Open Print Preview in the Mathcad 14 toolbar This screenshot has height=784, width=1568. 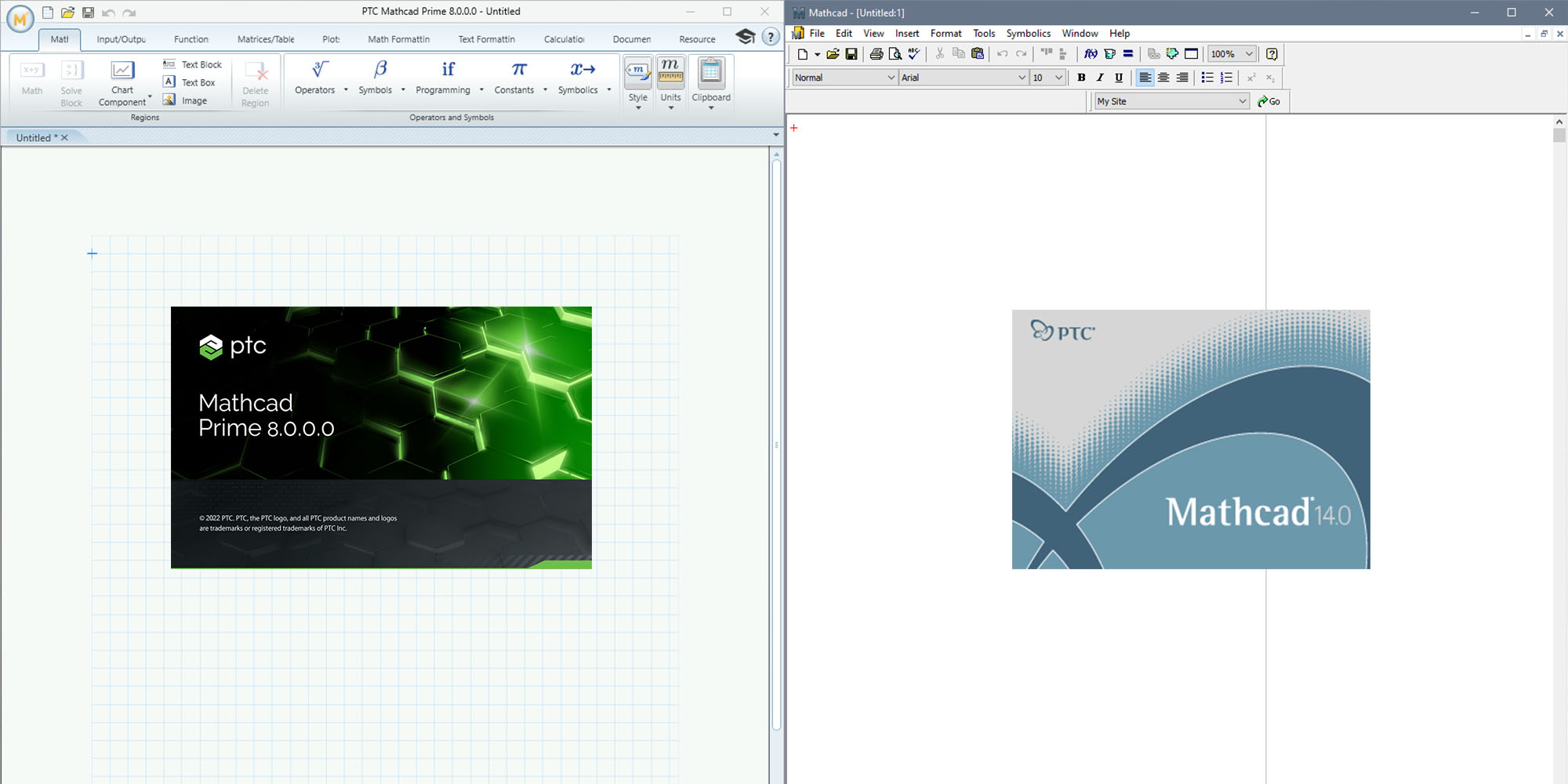pos(895,54)
